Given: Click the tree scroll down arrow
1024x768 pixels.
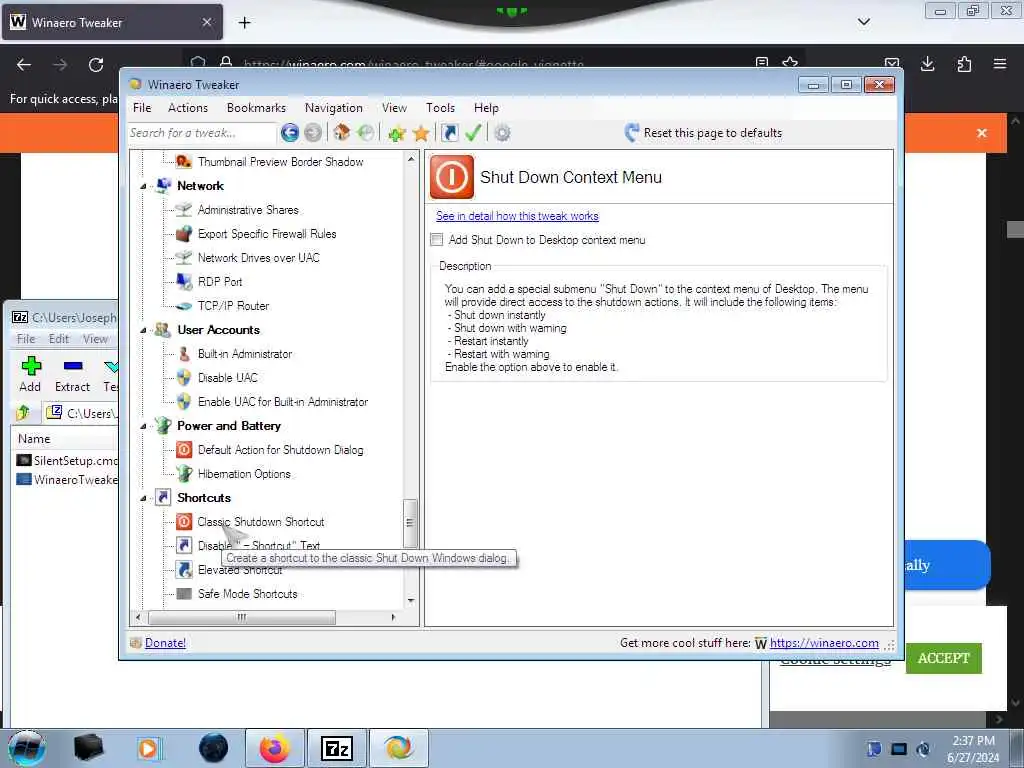Looking at the screenshot, I should pyautogui.click(x=411, y=600).
